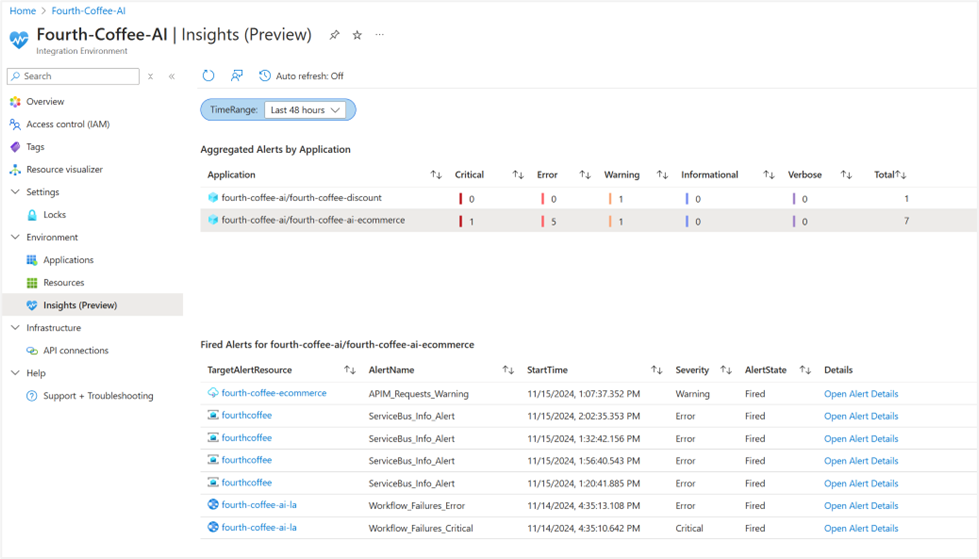The image size is (979, 559).
Task: Click the Logic App icon beside Workflow_Failures_Critical row
Action: point(213,527)
